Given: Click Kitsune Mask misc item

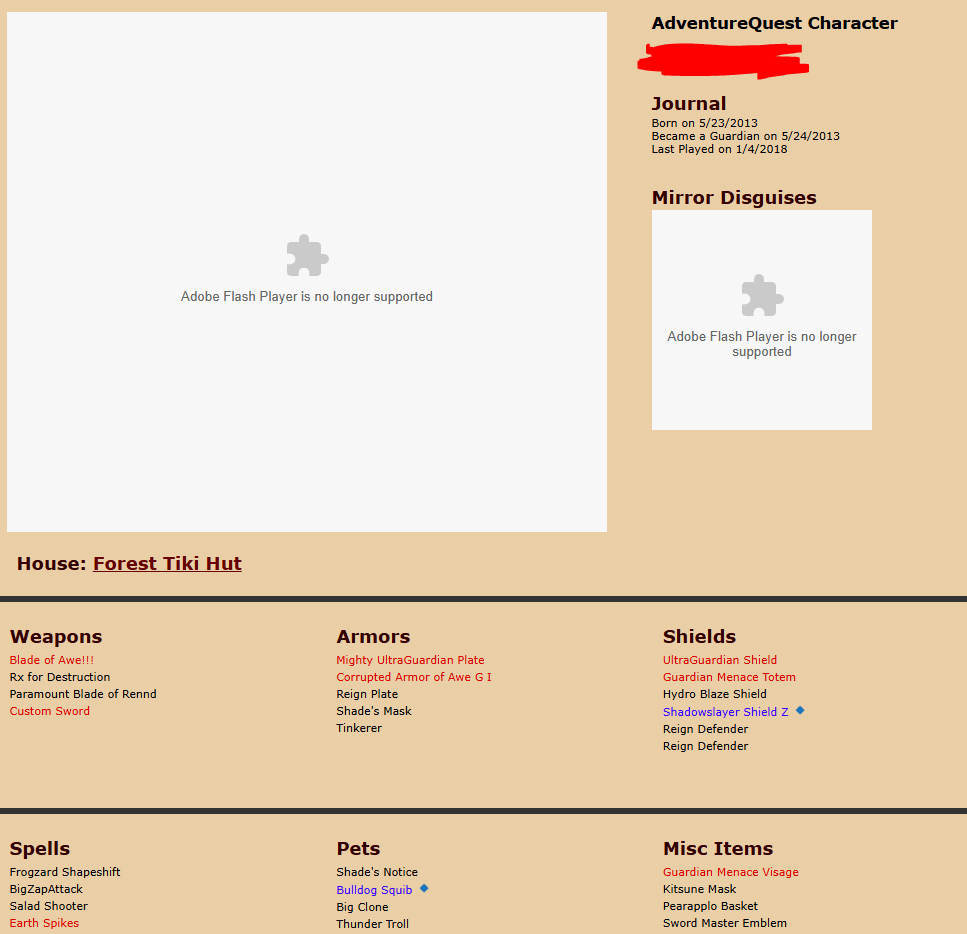Looking at the screenshot, I should click(699, 889).
